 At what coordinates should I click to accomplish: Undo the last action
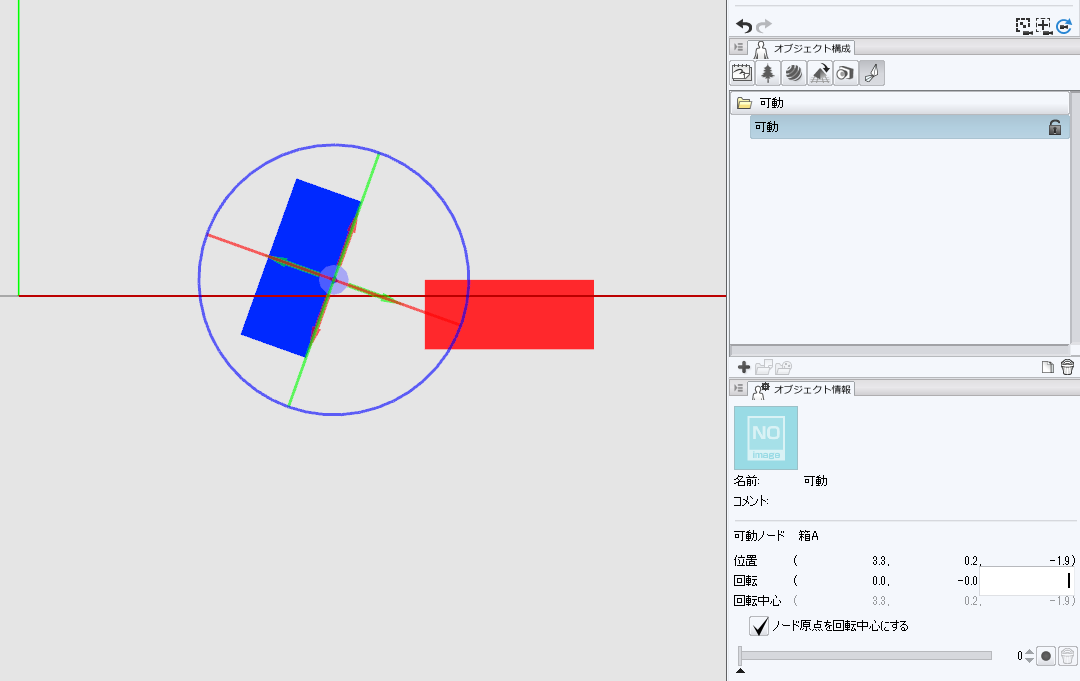(743, 25)
